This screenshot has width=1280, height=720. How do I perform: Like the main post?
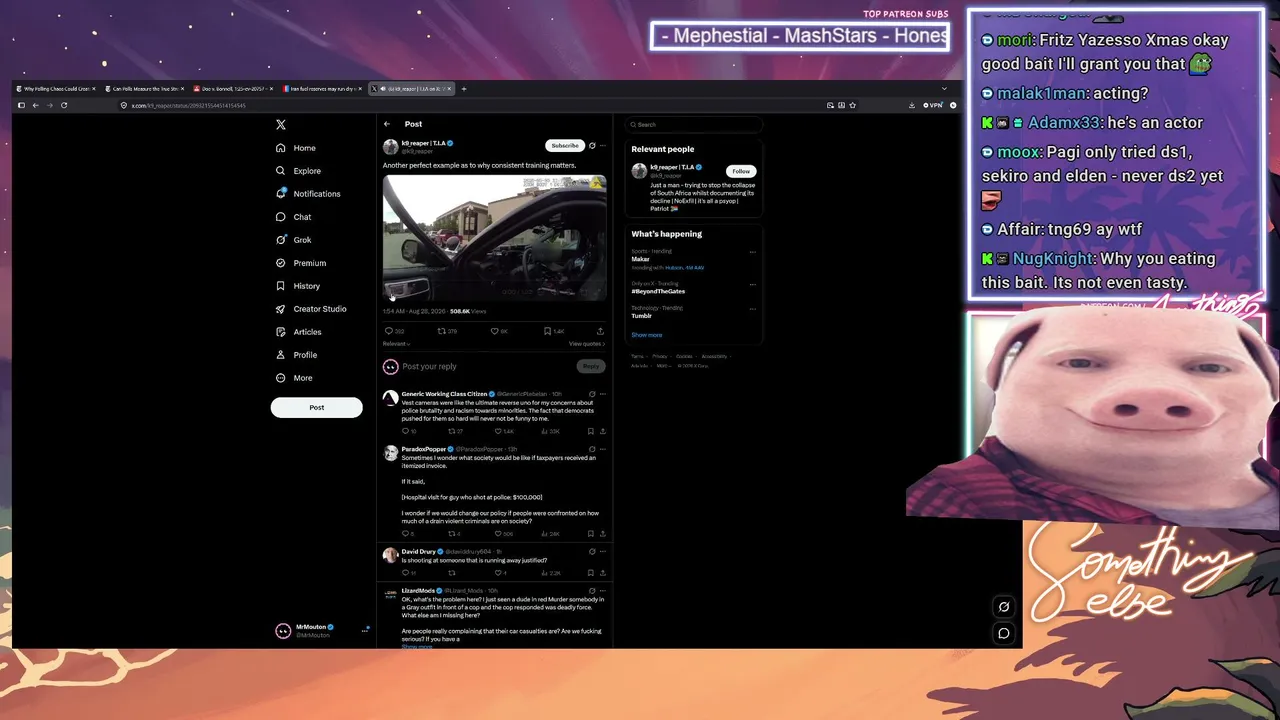[x=494, y=331]
